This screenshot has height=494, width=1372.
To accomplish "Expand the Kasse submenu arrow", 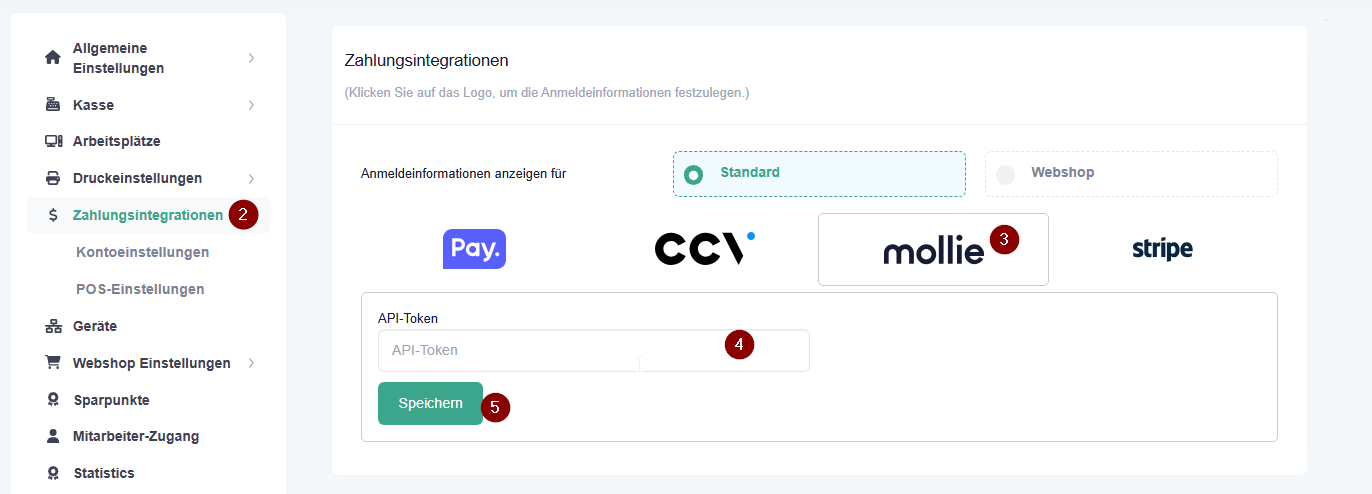I will [x=251, y=105].
